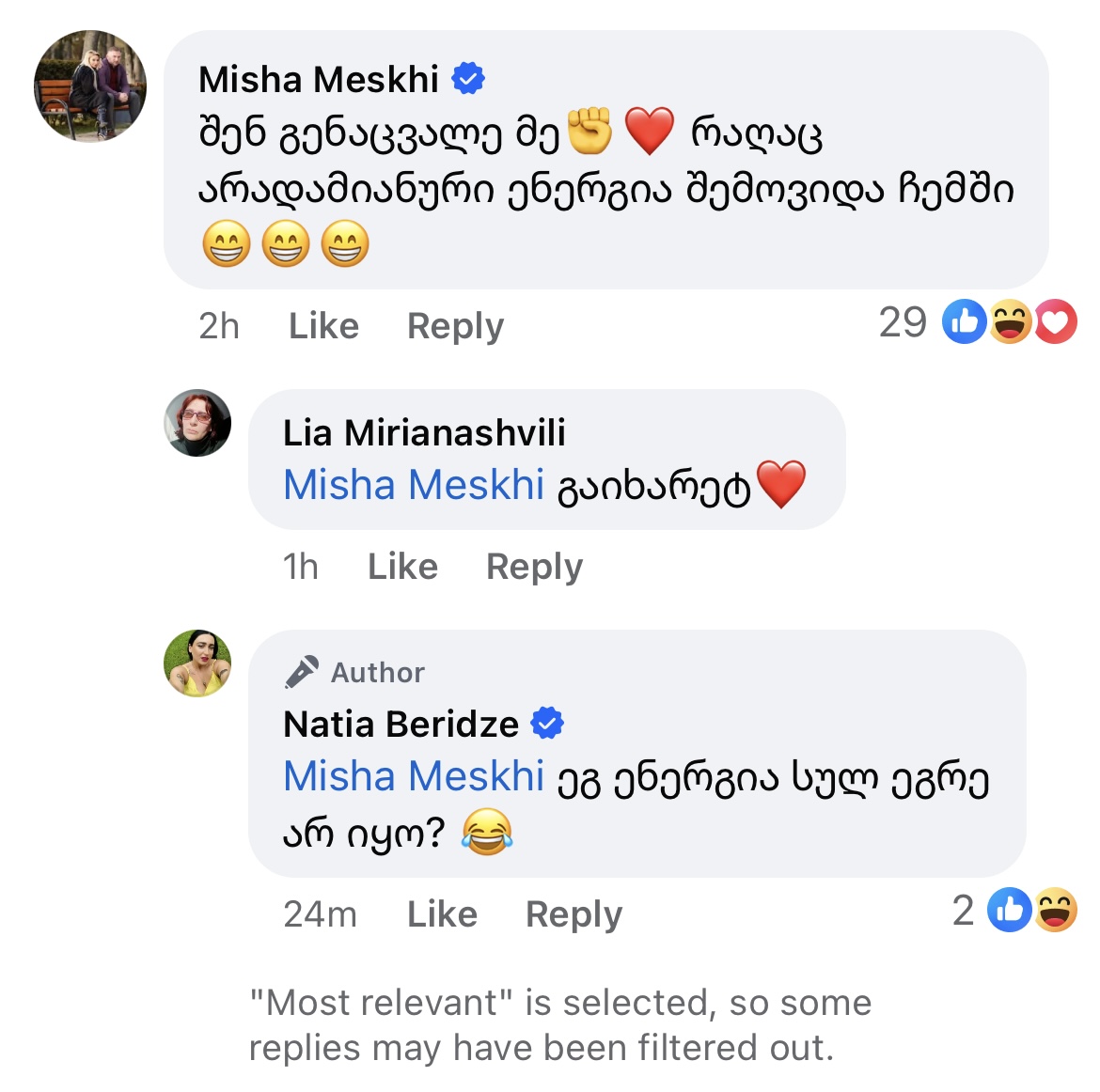Click heart reaction icon on Misha's comment
Image resolution: width=1100 pixels, height=1092 pixels.
(x=1056, y=322)
